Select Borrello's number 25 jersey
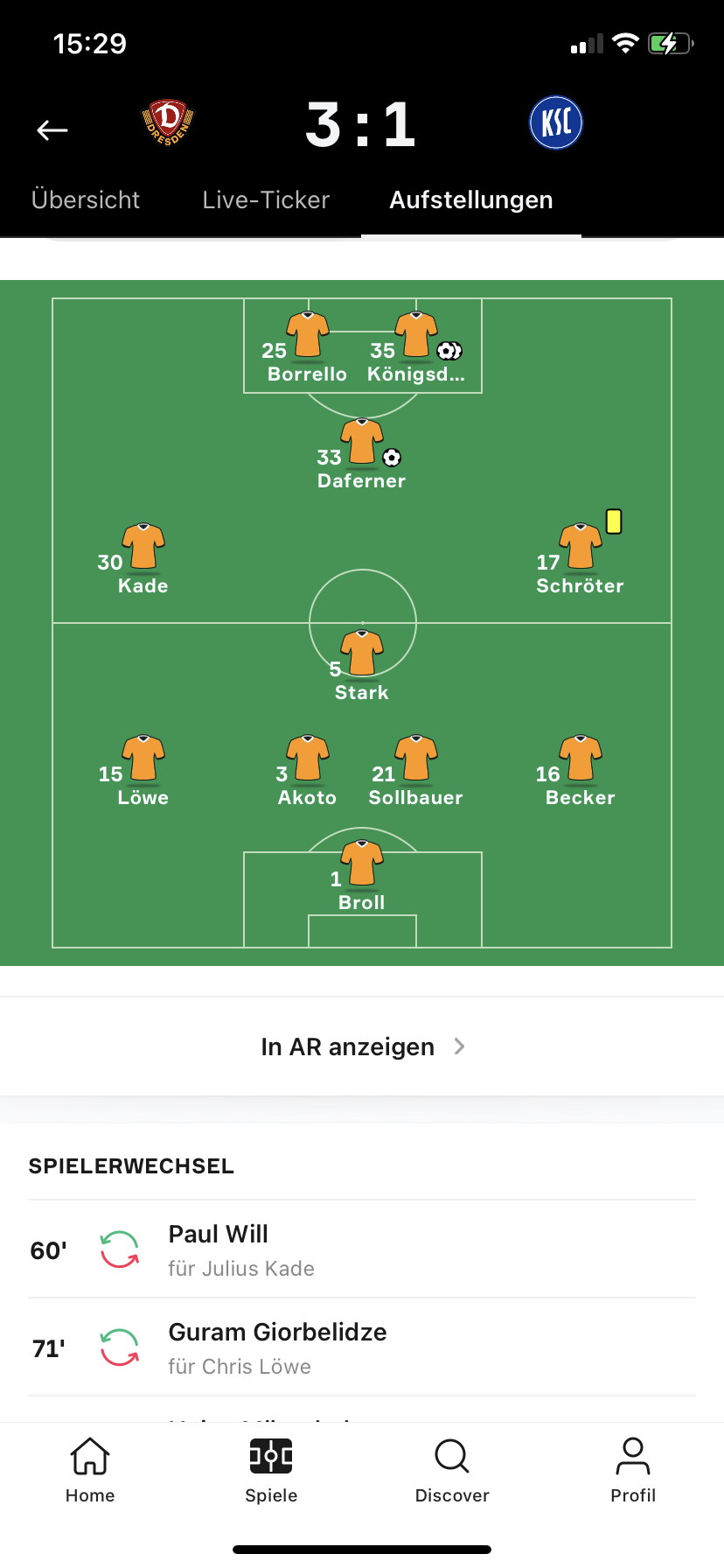This screenshot has height=1568, width=724. (308, 335)
